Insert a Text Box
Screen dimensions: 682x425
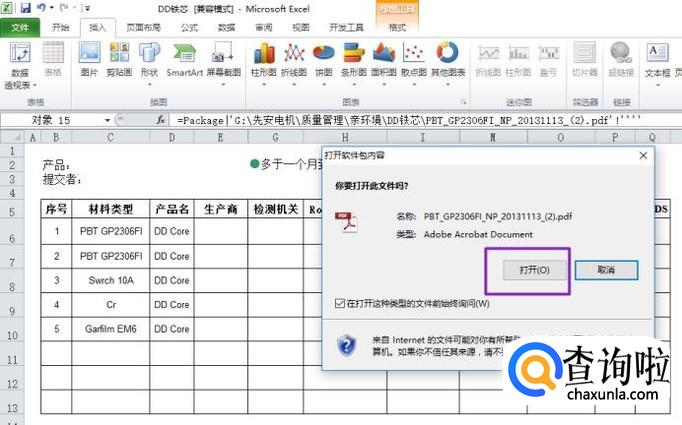657,63
